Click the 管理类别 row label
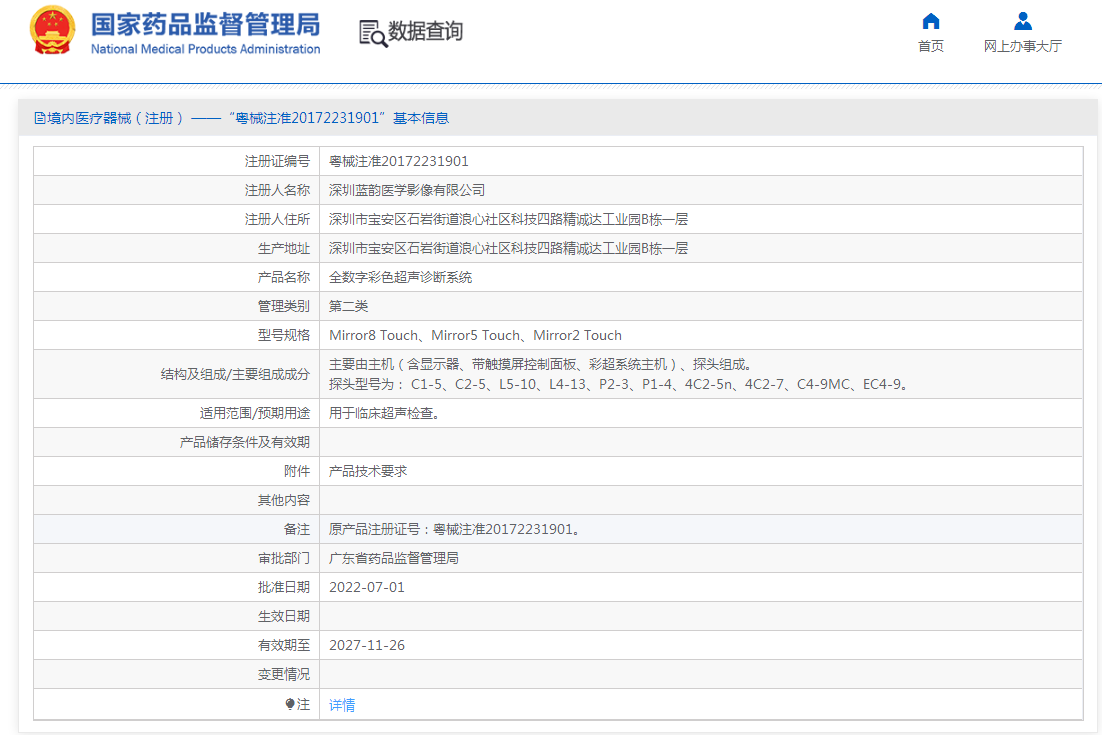This screenshot has height=735, width=1102. (284, 306)
